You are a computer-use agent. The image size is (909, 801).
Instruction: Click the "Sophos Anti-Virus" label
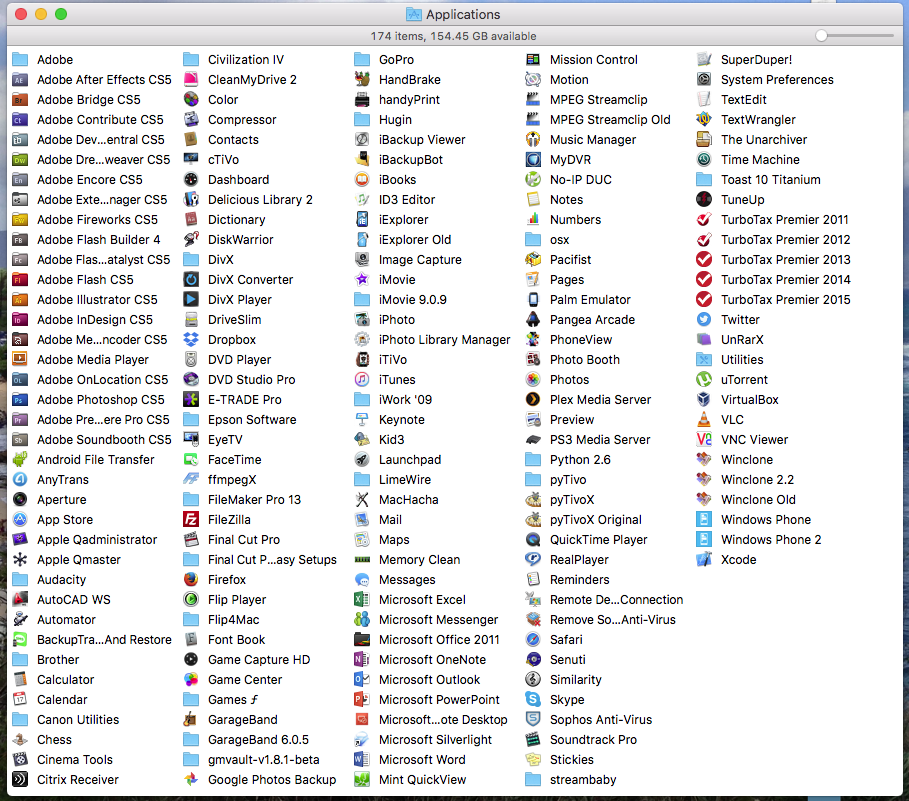click(x=601, y=720)
